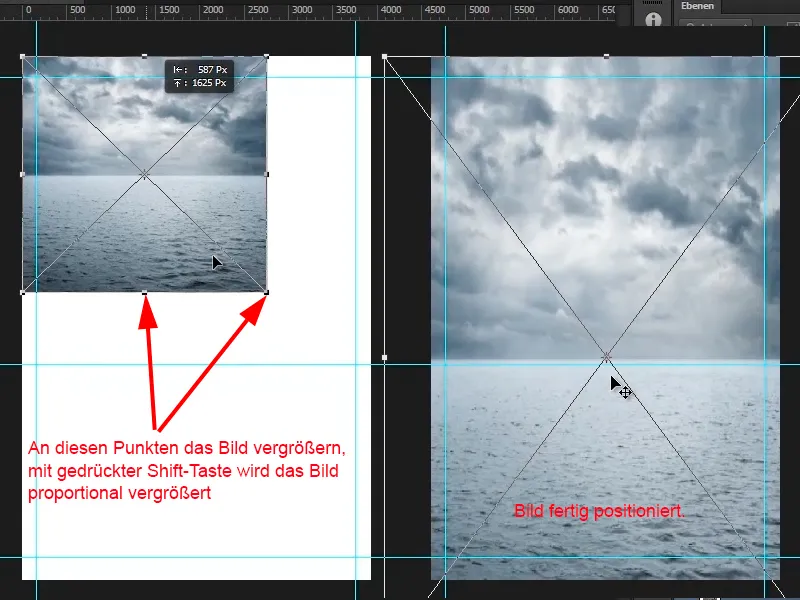Click top-left transform handle of left image

click(22, 57)
